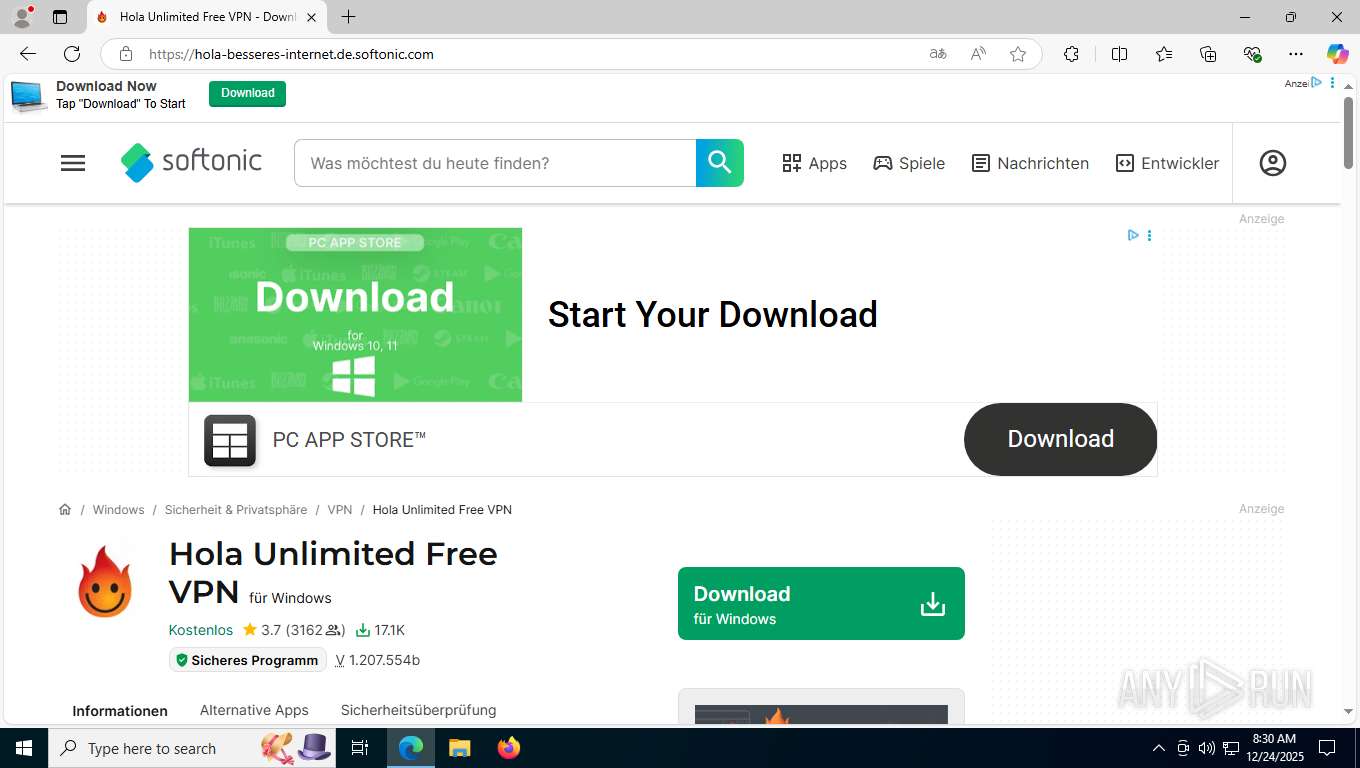Open ad options three-dot icon
This screenshot has width=1360, height=768.
pos(1149,236)
